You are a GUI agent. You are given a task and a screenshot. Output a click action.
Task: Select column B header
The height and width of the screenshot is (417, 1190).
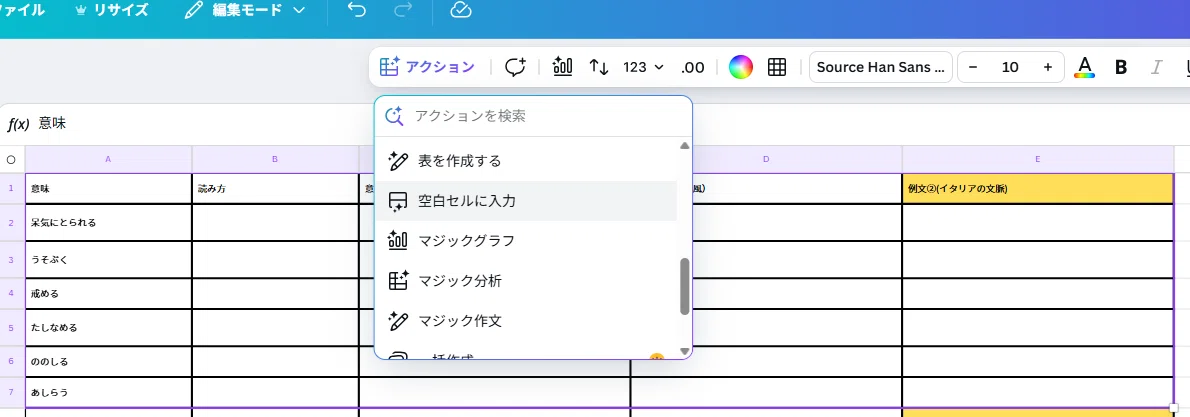click(x=275, y=160)
